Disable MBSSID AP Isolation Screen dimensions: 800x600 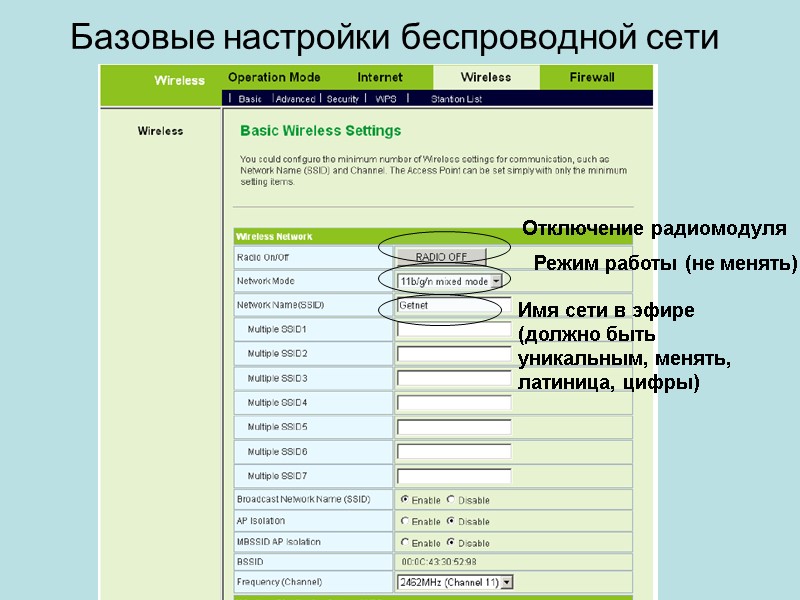point(451,543)
